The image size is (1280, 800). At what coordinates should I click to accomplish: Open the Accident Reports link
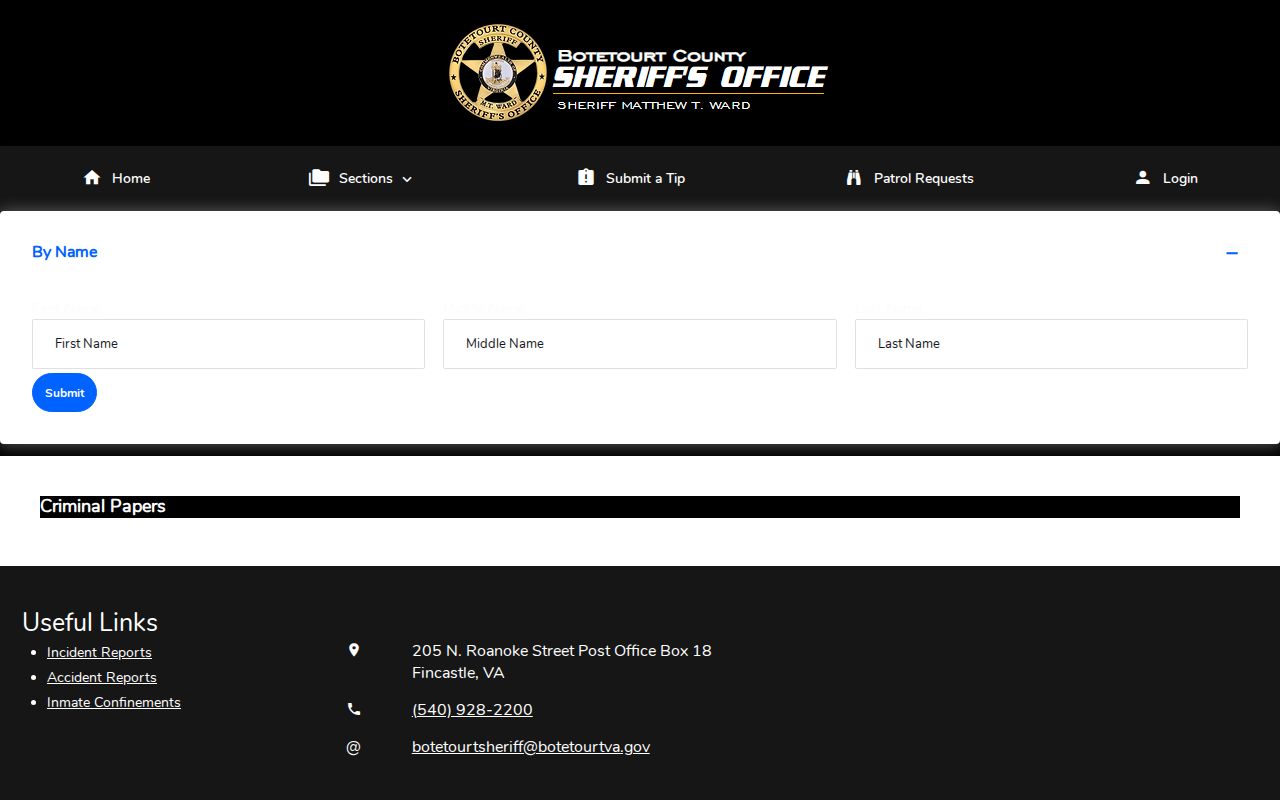[x=102, y=677]
